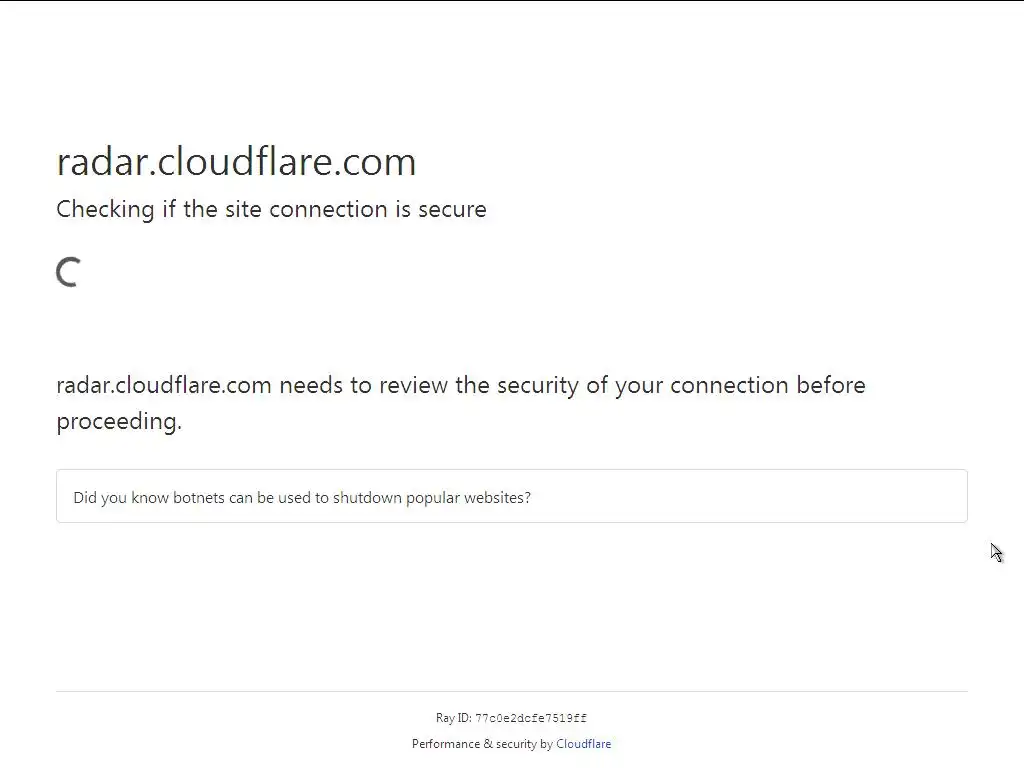
Task: Open the Cloudflare link in the footer
Action: coord(583,744)
